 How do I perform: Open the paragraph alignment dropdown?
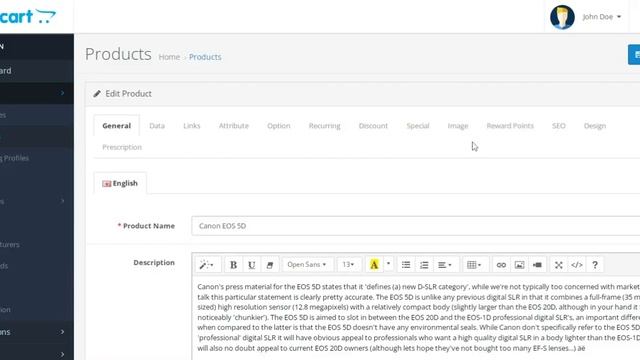pyautogui.click(x=445, y=265)
